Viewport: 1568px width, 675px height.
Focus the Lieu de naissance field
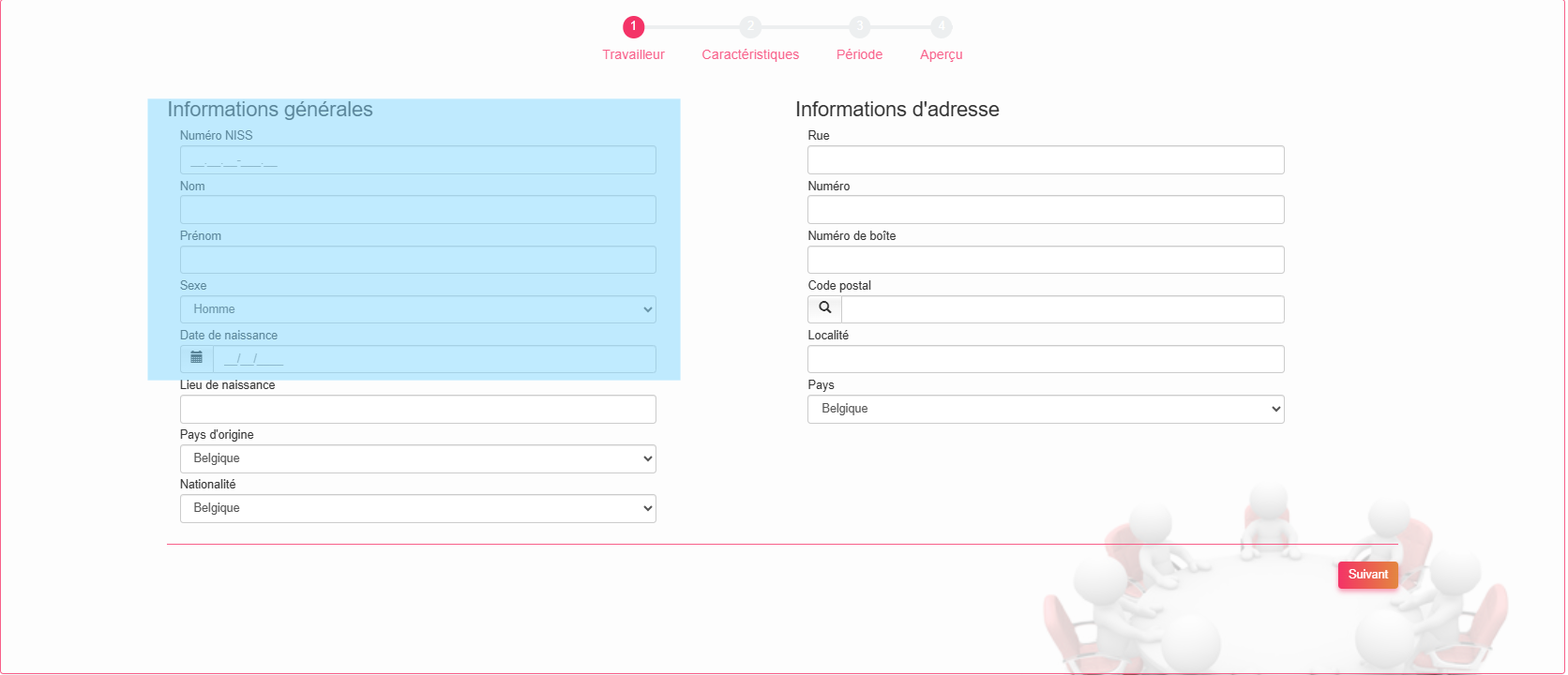point(417,409)
